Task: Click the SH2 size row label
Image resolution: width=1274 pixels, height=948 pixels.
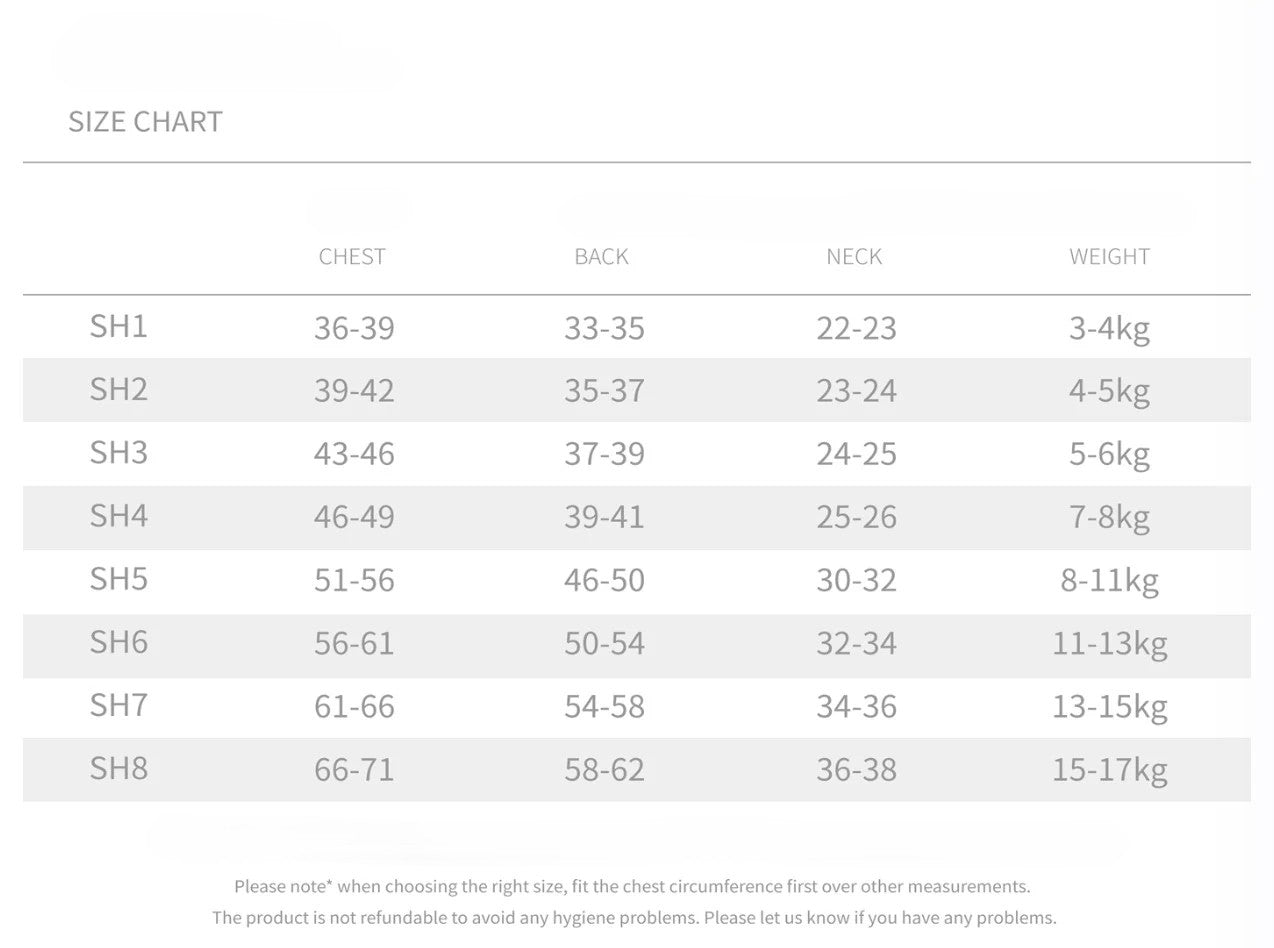Action: coord(119,389)
